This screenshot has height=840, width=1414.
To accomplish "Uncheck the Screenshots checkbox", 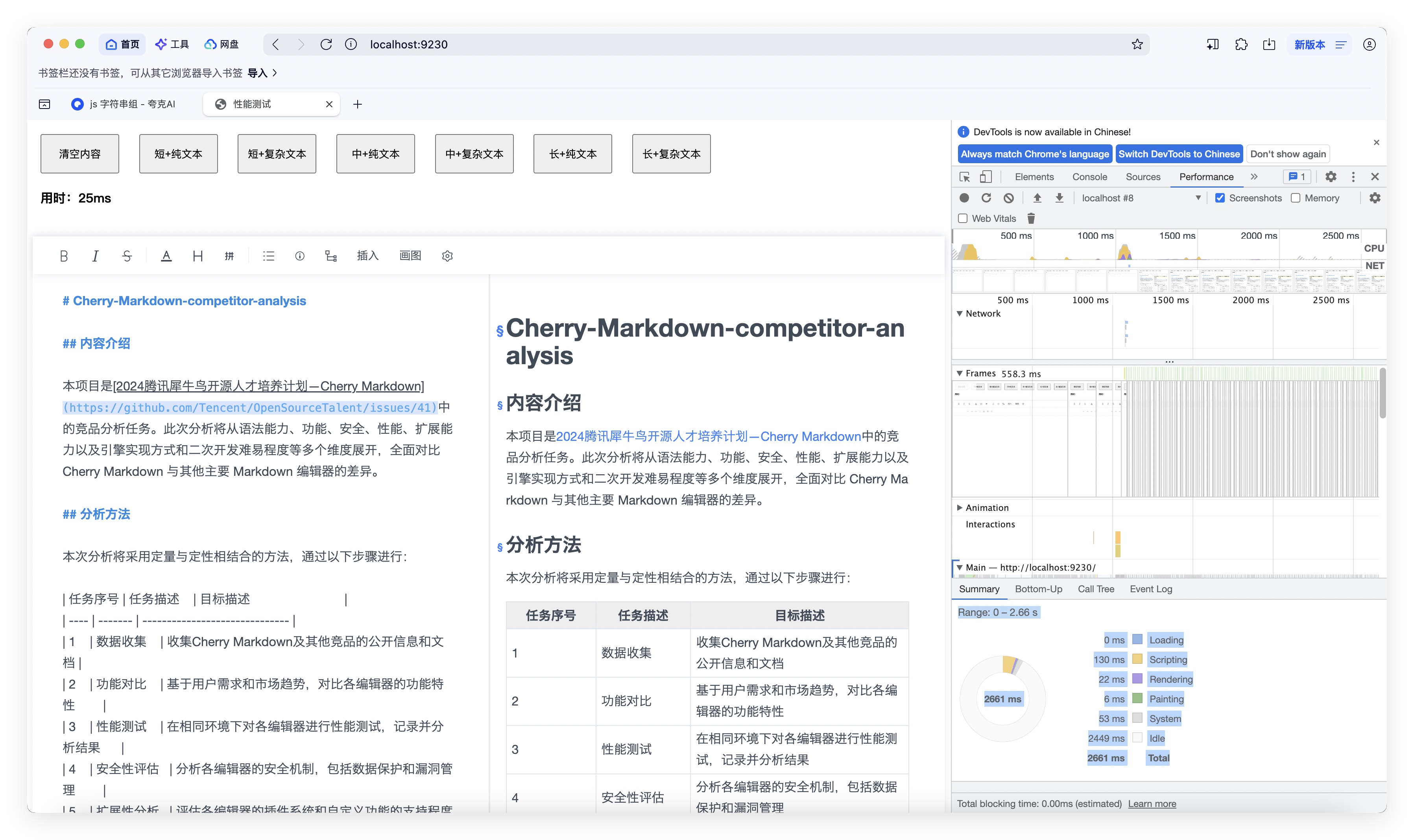I will point(1220,198).
